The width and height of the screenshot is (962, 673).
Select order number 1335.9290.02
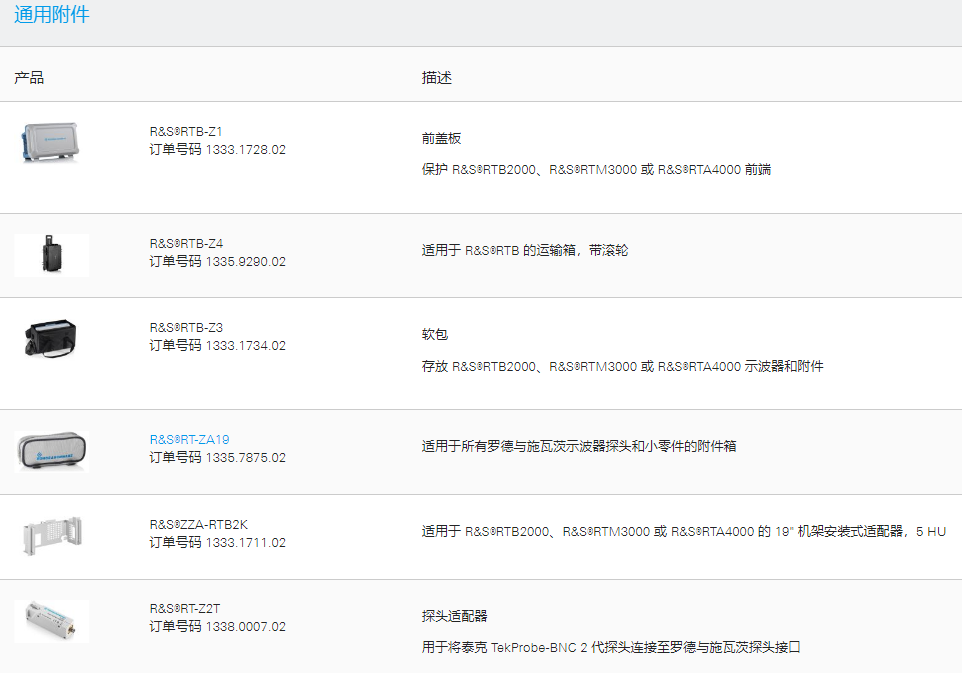(245, 261)
